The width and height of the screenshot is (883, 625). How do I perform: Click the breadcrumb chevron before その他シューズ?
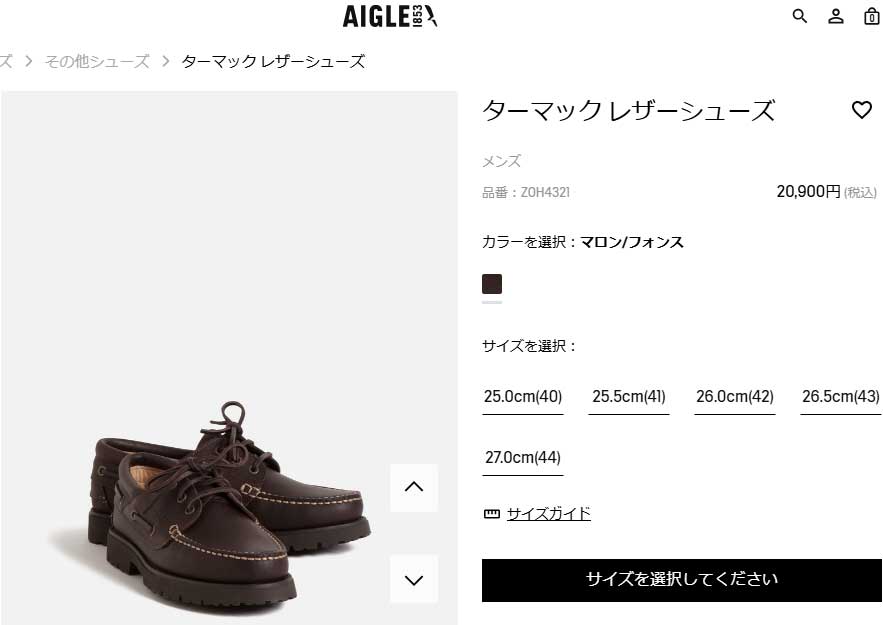[29, 61]
